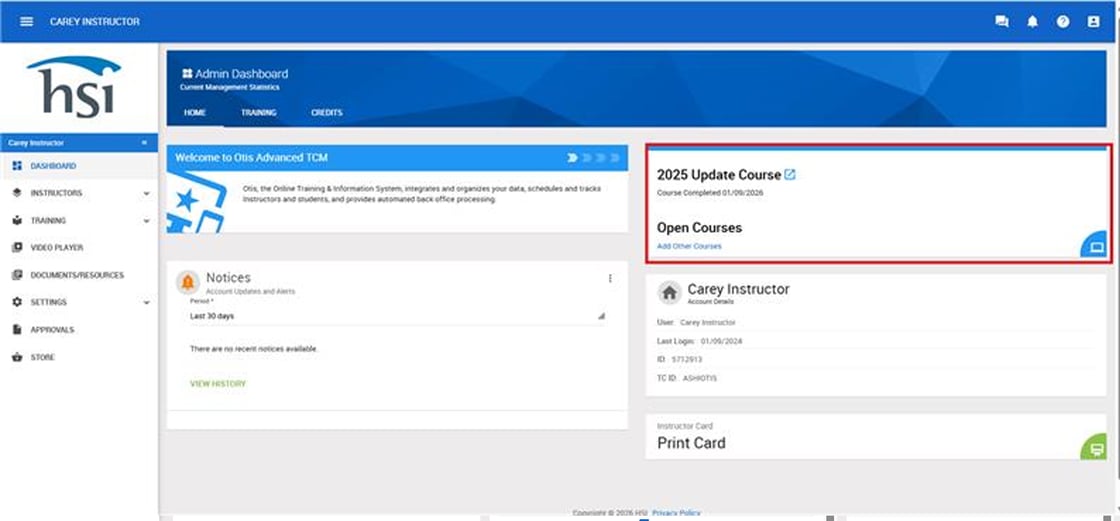The height and width of the screenshot is (521, 1120).
Task: Click the CAREY INSTRUCTOR header title
Action: 95,21
